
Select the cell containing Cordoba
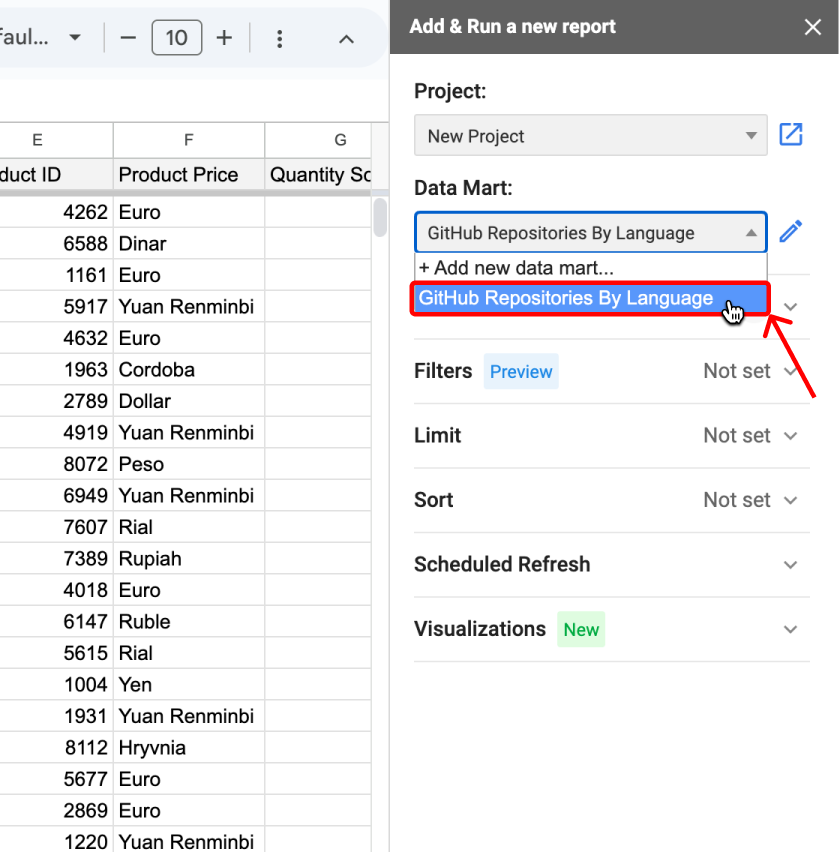click(189, 370)
